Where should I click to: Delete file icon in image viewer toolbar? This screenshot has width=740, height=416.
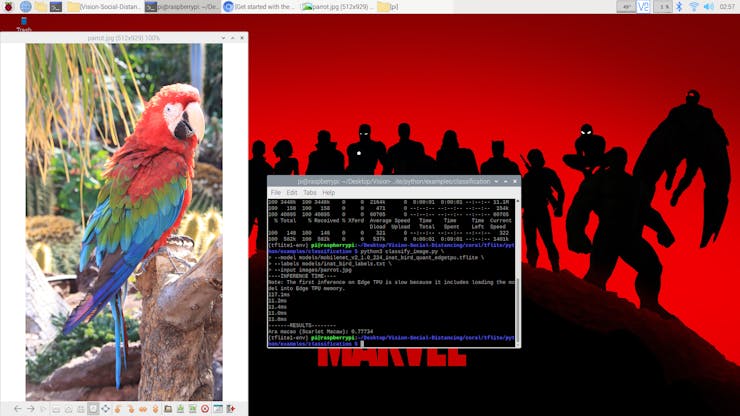(x=205, y=408)
